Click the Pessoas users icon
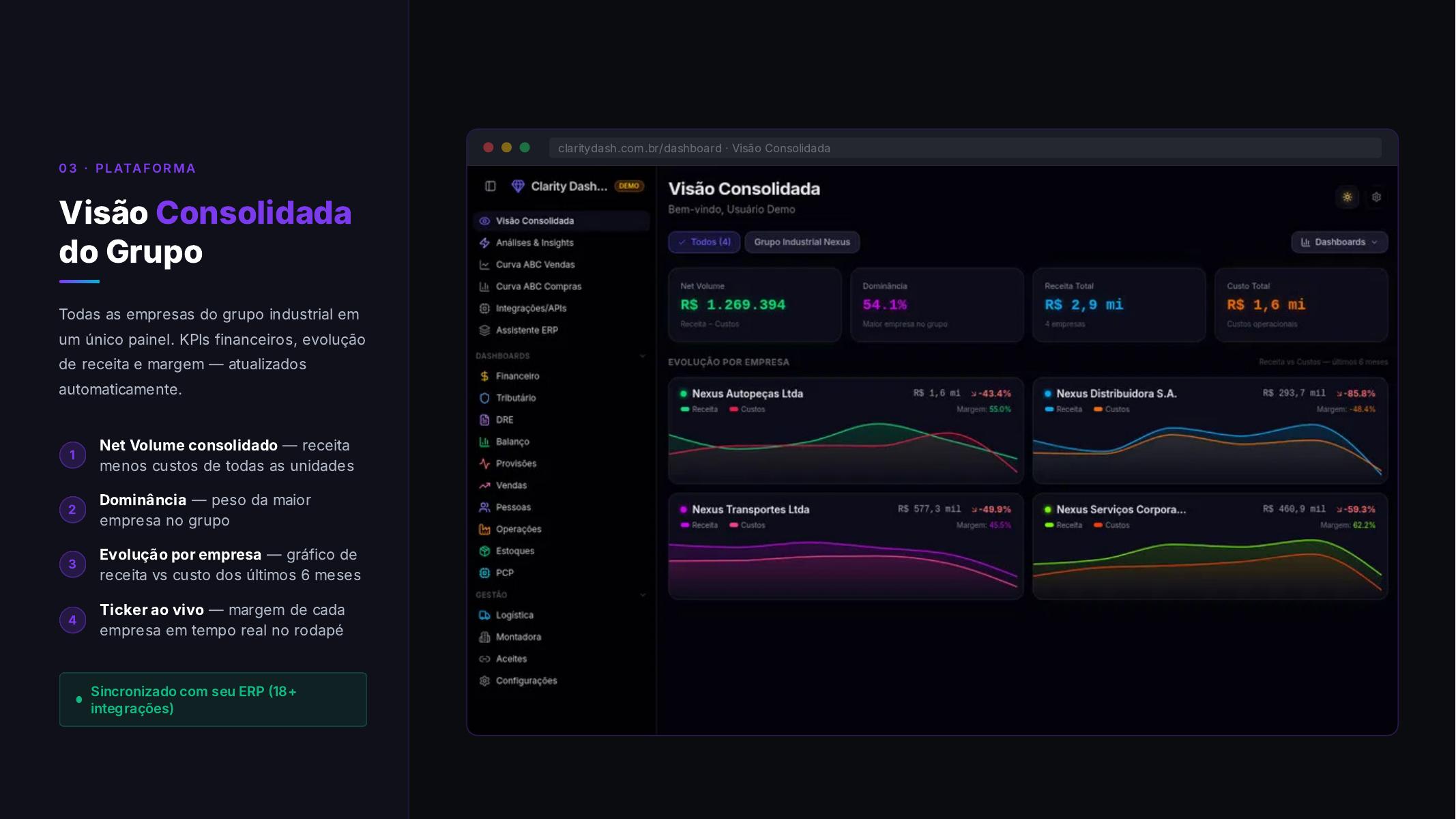 tap(484, 507)
